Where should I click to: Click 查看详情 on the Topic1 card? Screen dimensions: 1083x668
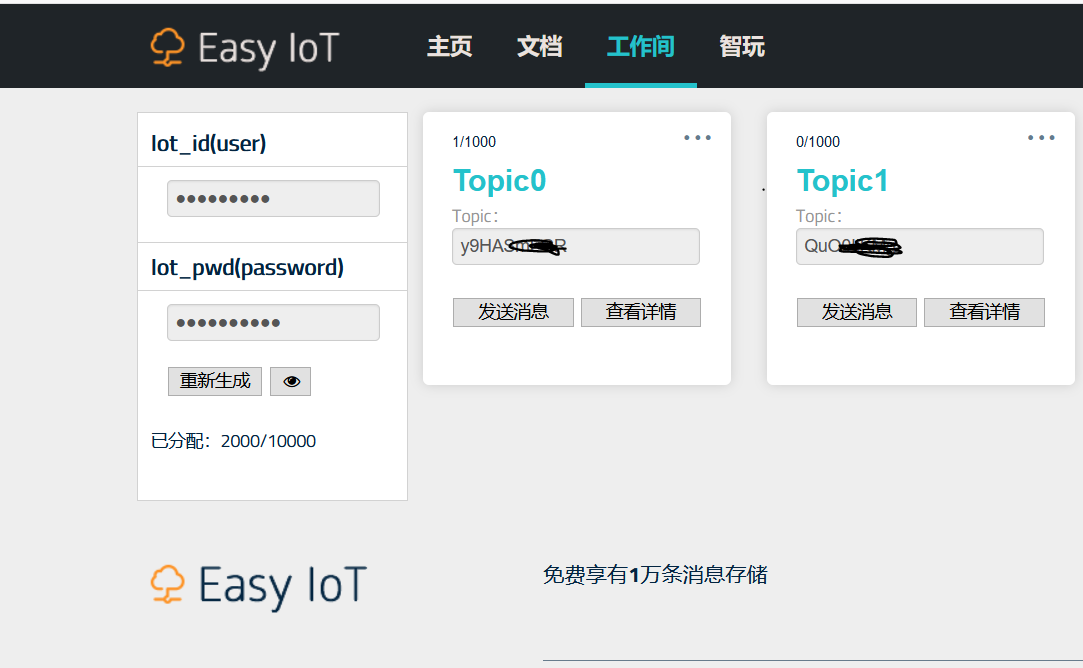984,312
